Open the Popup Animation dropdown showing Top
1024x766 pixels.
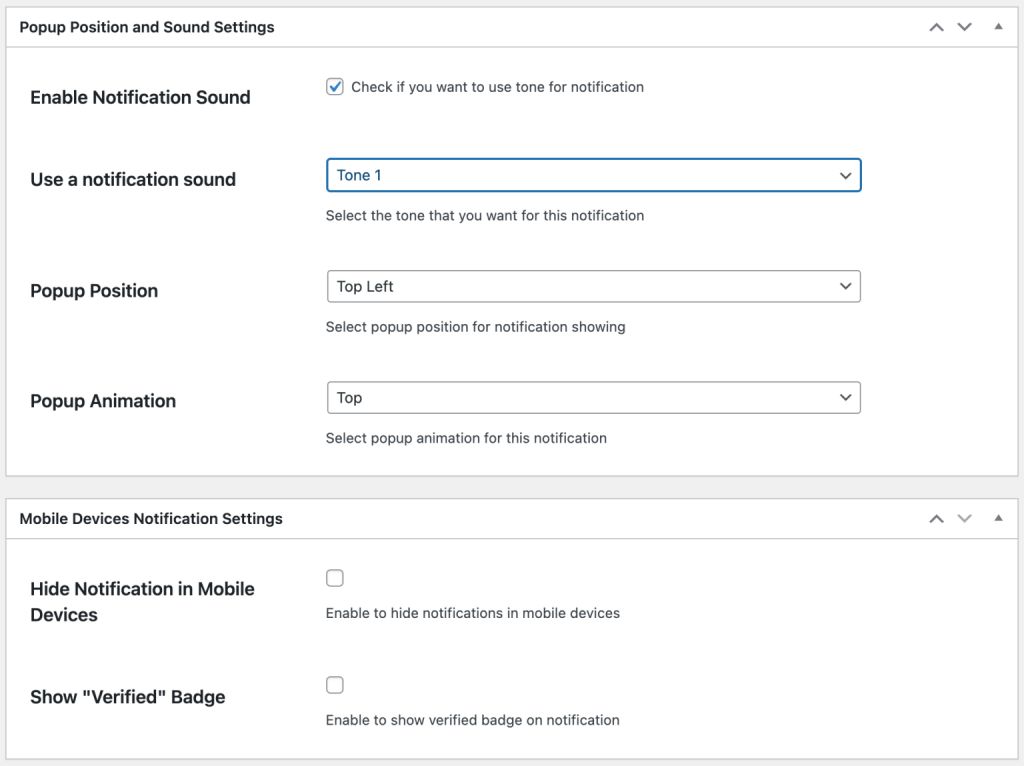[x=593, y=397]
